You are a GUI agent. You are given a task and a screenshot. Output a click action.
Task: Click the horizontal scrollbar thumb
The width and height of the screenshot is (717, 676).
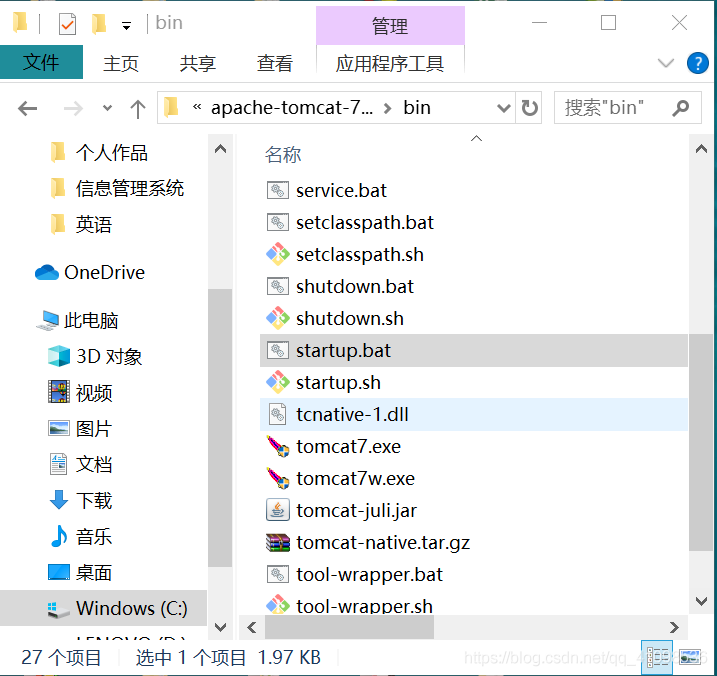click(x=349, y=627)
